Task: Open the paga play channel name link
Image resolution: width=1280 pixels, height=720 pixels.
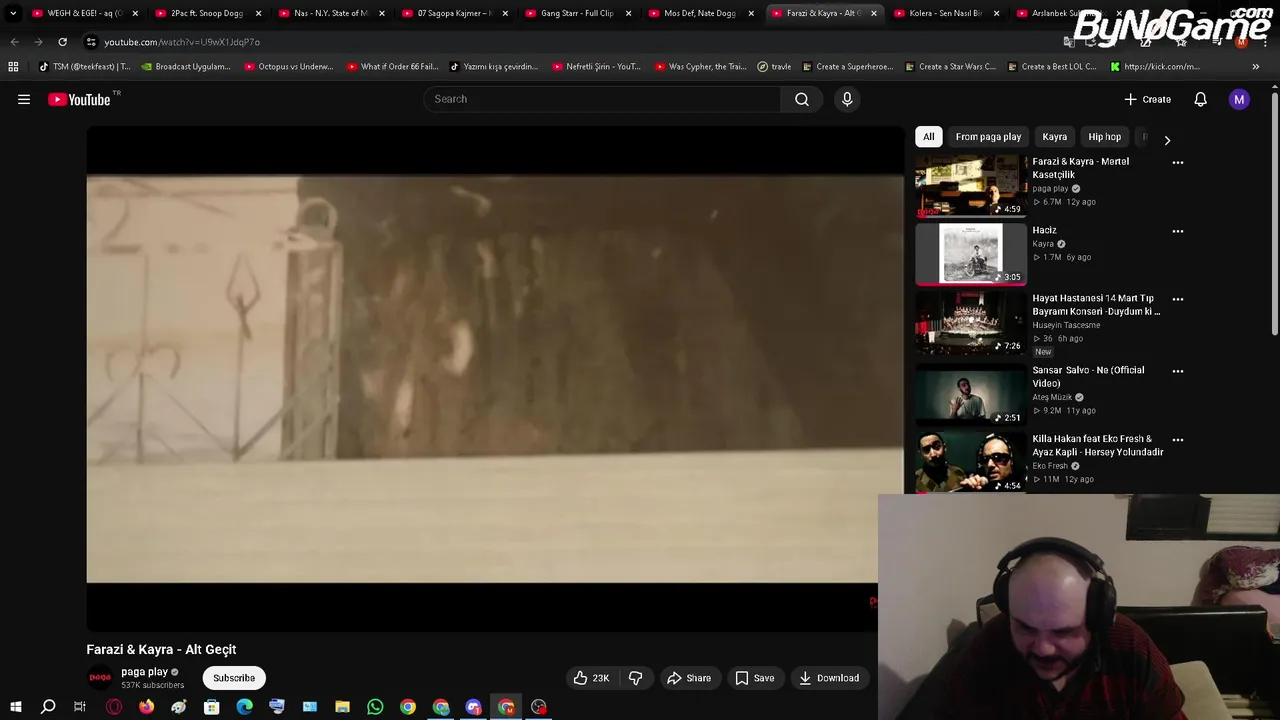Action: [144, 672]
